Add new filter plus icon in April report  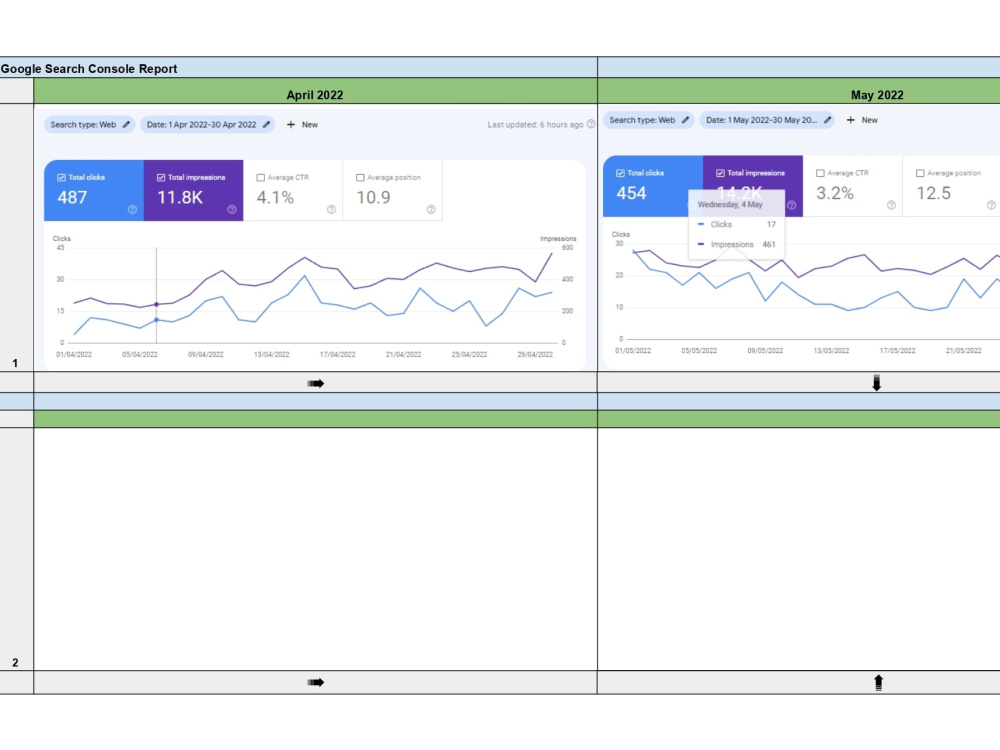click(291, 125)
